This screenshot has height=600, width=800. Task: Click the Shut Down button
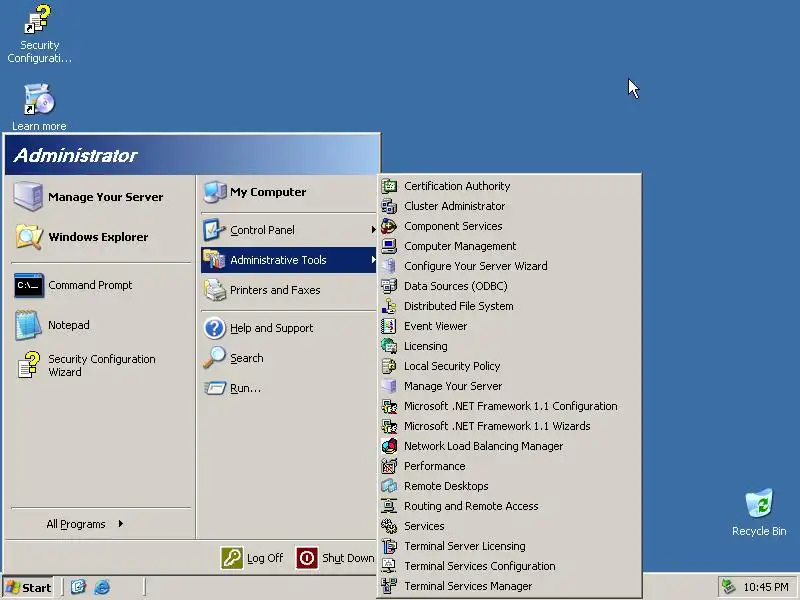(335, 558)
